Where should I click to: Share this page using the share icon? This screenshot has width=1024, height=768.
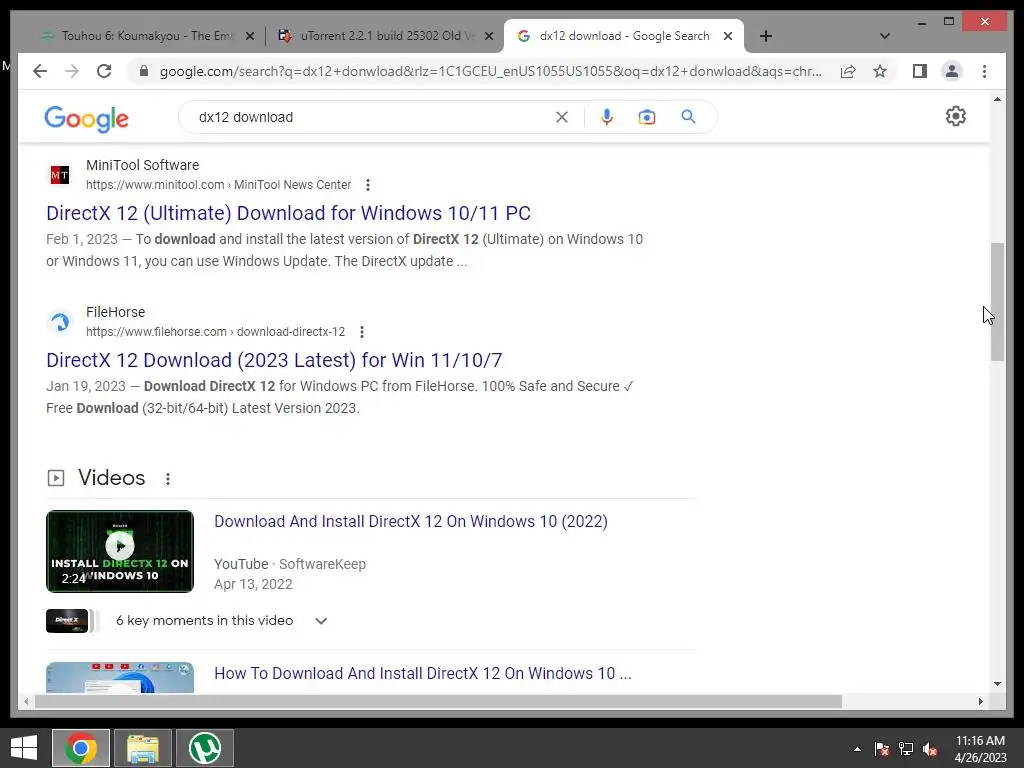(848, 71)
